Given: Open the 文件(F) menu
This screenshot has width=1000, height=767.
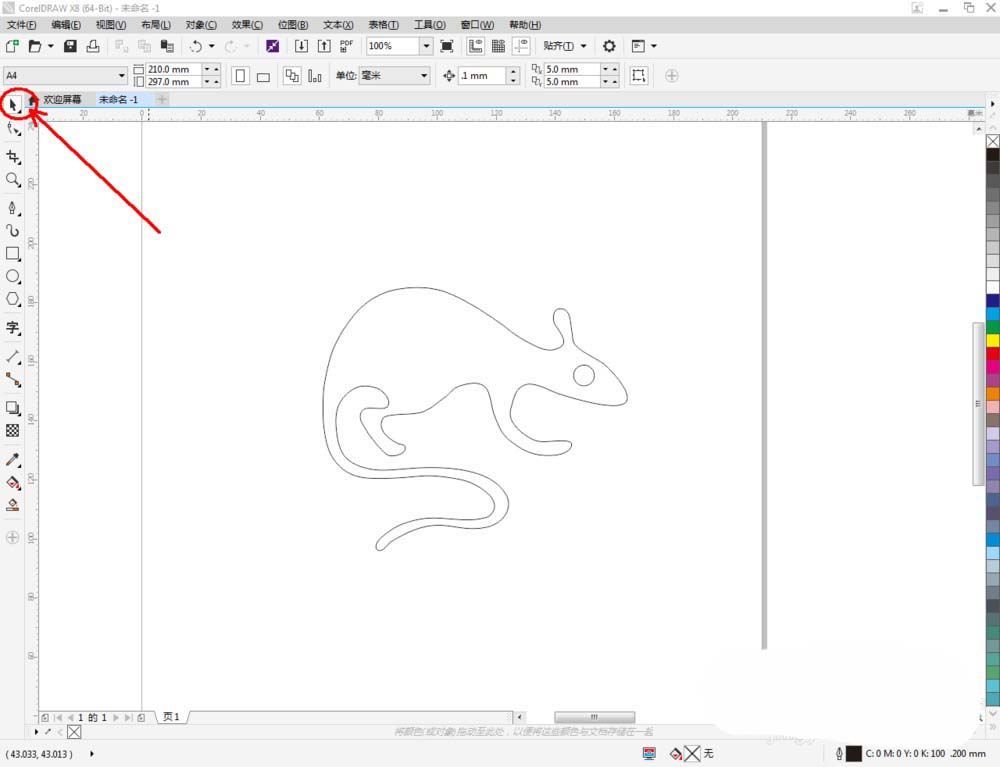Looking at the screenshot, I should [x=21, y=25].
